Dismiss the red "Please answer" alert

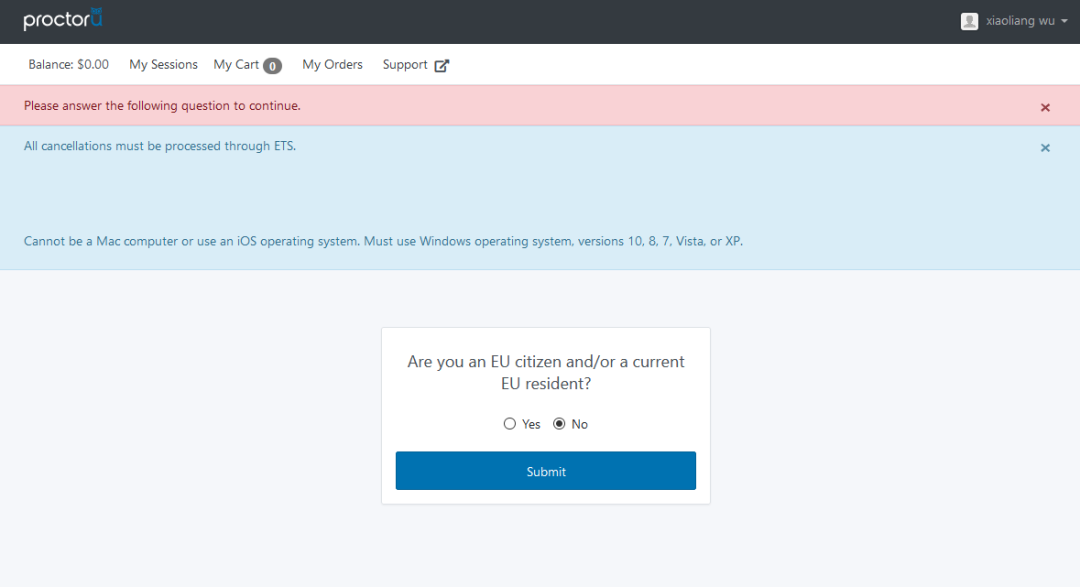point(1045,107)
